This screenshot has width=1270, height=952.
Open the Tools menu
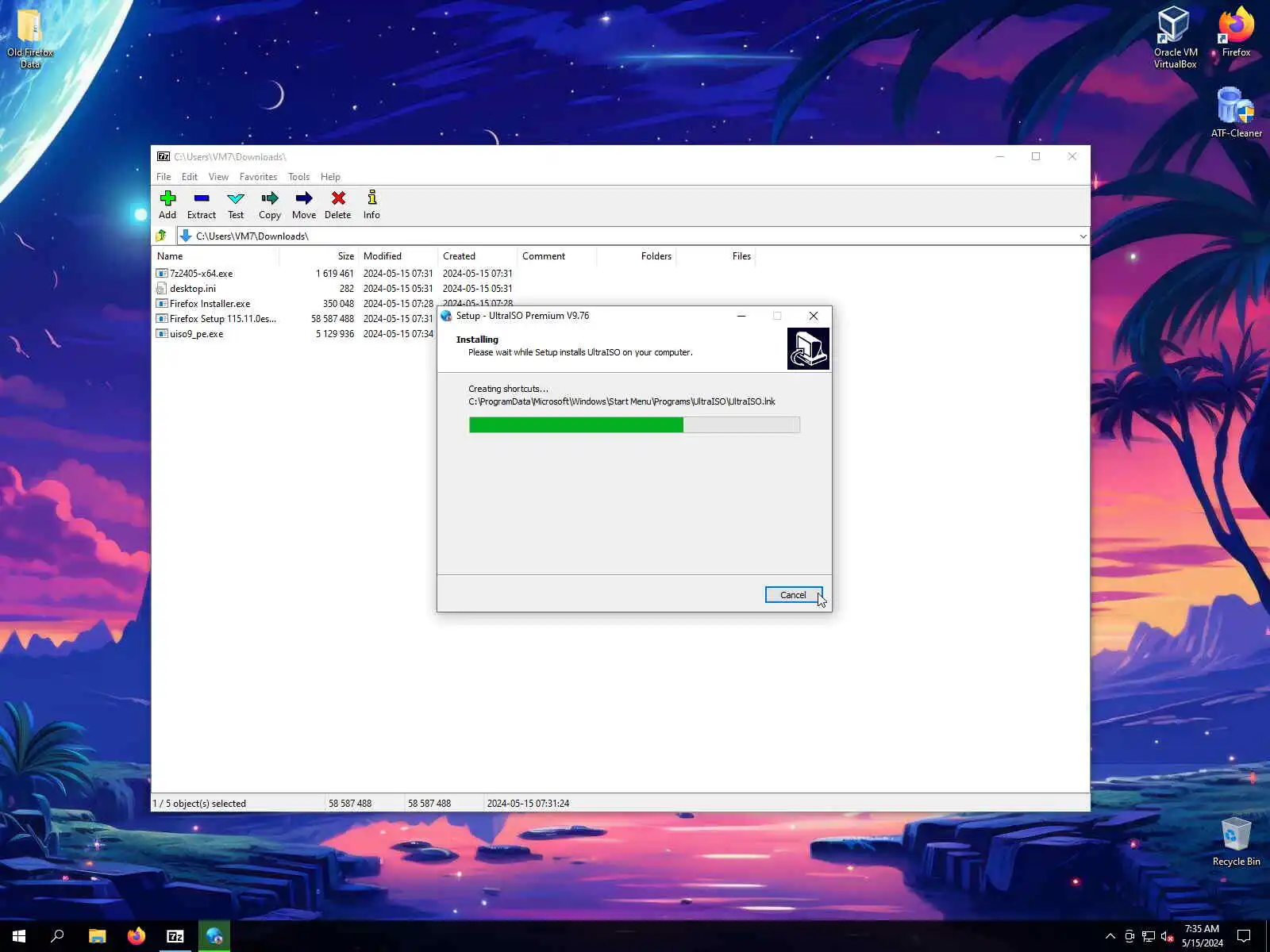point(298,177)
